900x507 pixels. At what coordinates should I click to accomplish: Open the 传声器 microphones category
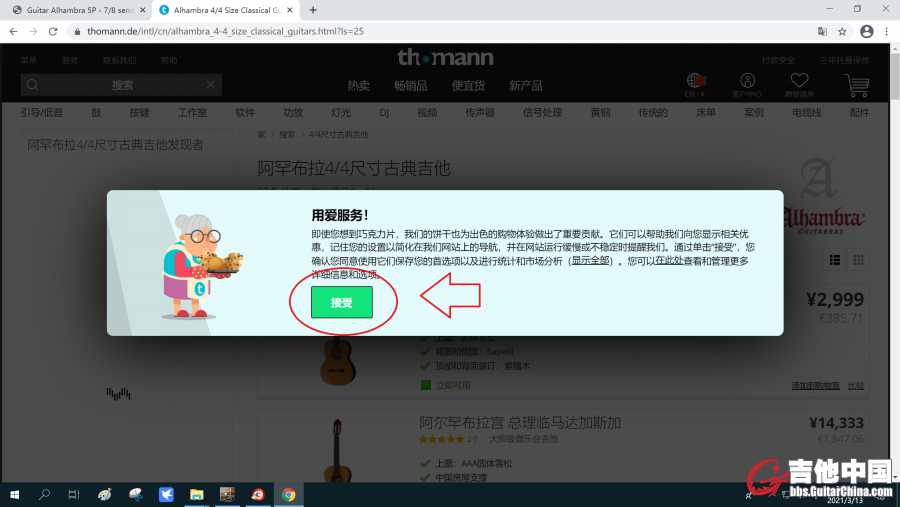click(480, 113)
